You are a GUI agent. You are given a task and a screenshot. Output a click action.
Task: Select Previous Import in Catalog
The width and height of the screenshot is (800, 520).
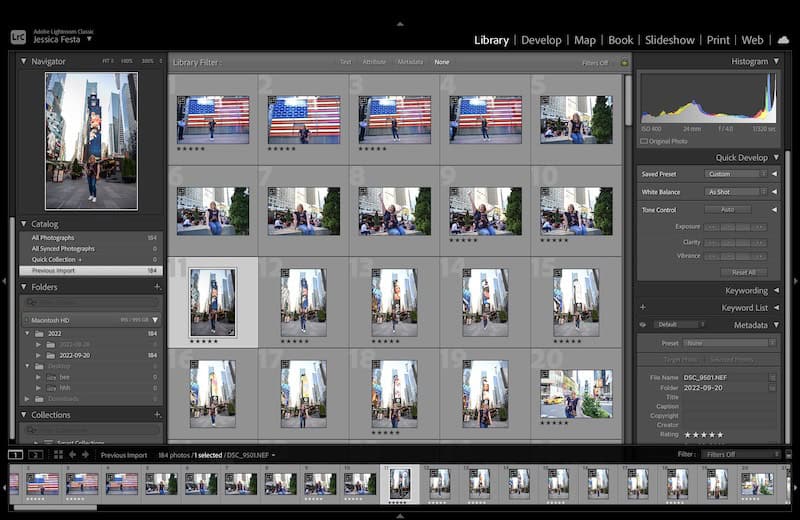coord(91,270)
